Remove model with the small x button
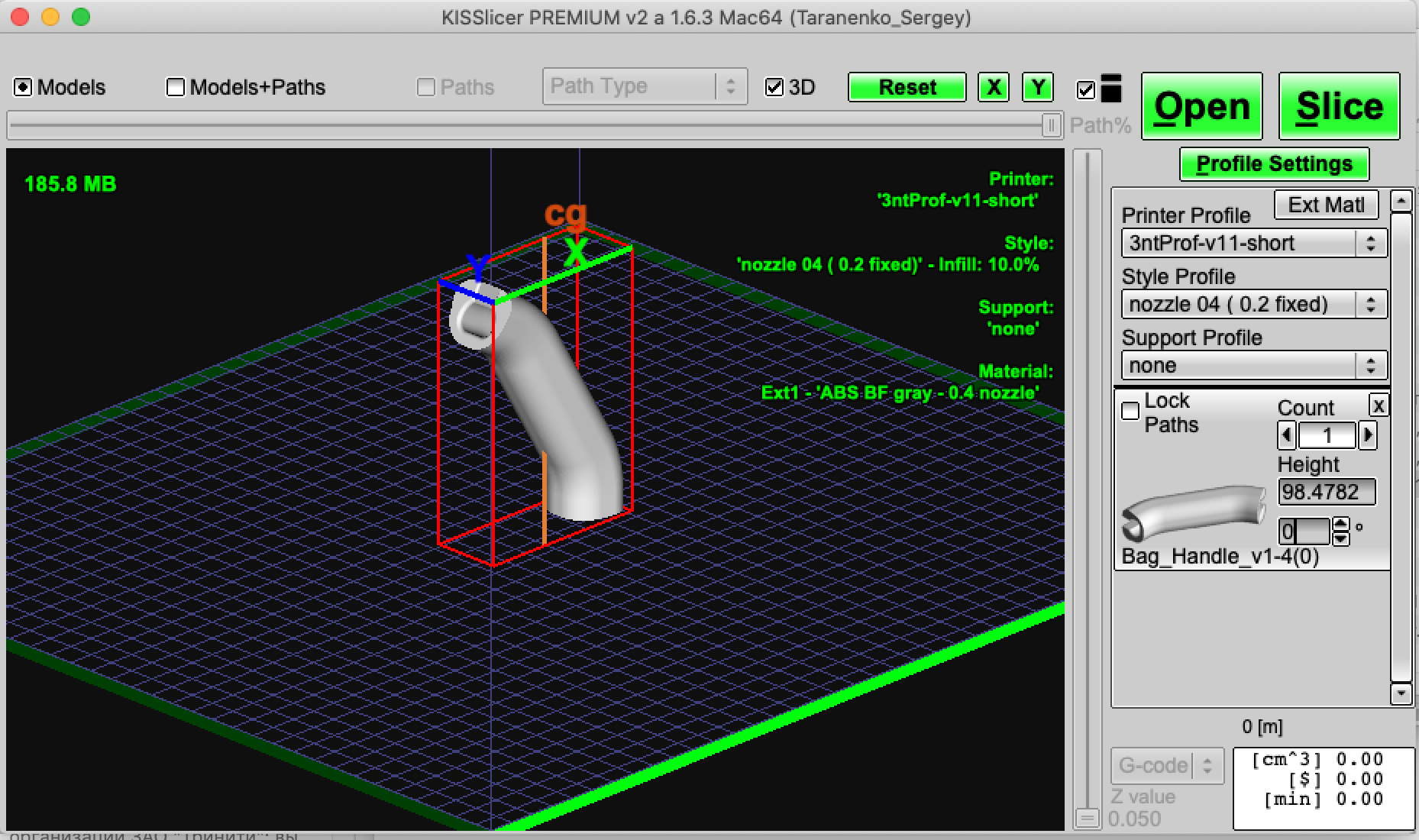Screen dimensions: 1419x840 coord(1378,405)
